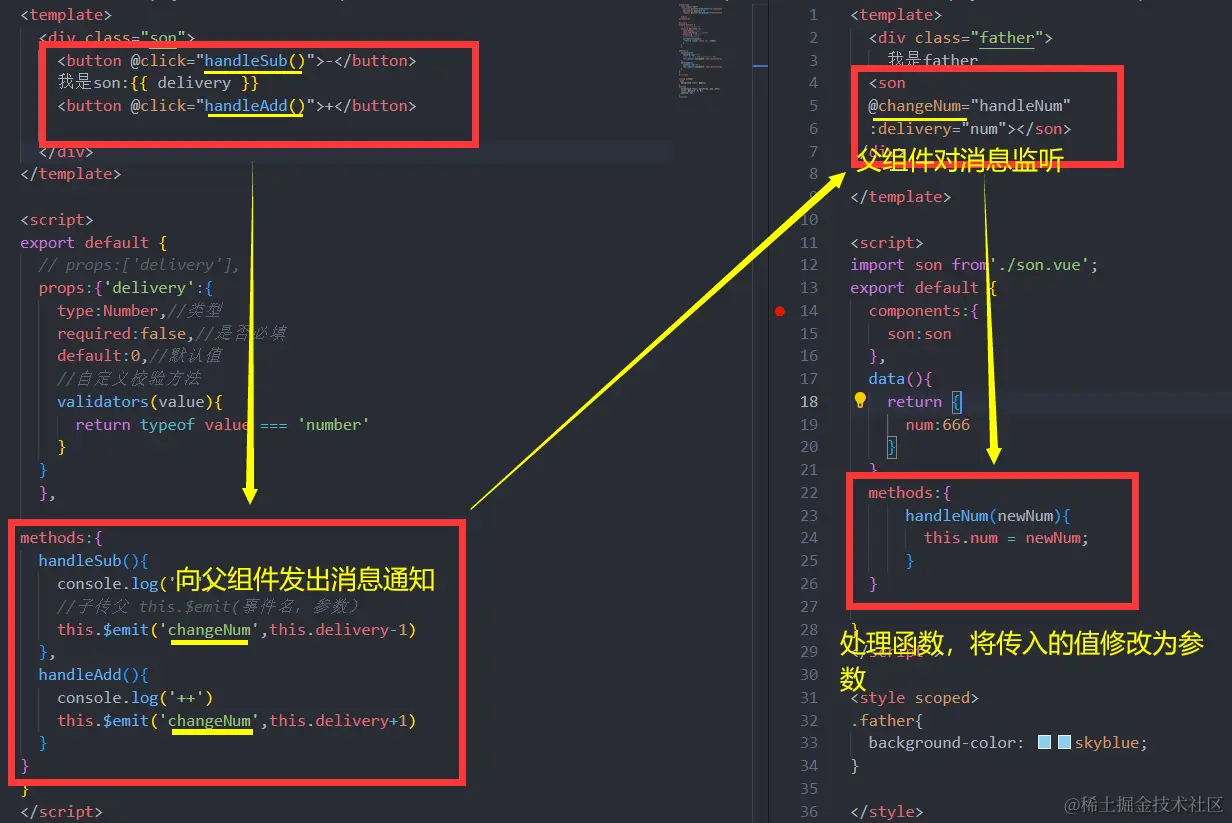Image resolution: width=1232 pixels, height=823 pixels.
Task: Click components:{ on line 14
Action: 924,311
